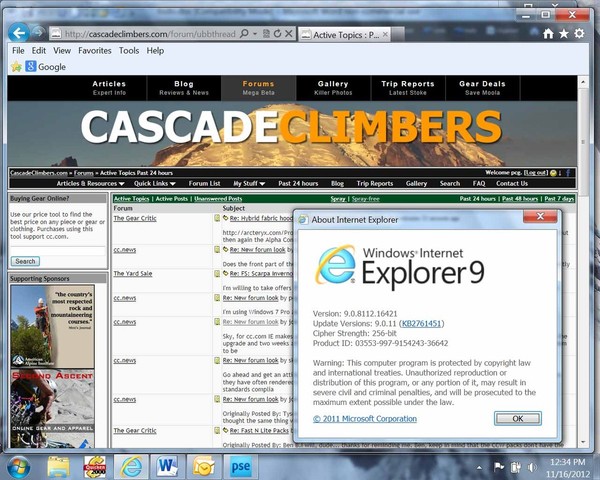This screenshot has height=480, width=600.
Task: Click the URL address field
Action: [x=149, y=34]
